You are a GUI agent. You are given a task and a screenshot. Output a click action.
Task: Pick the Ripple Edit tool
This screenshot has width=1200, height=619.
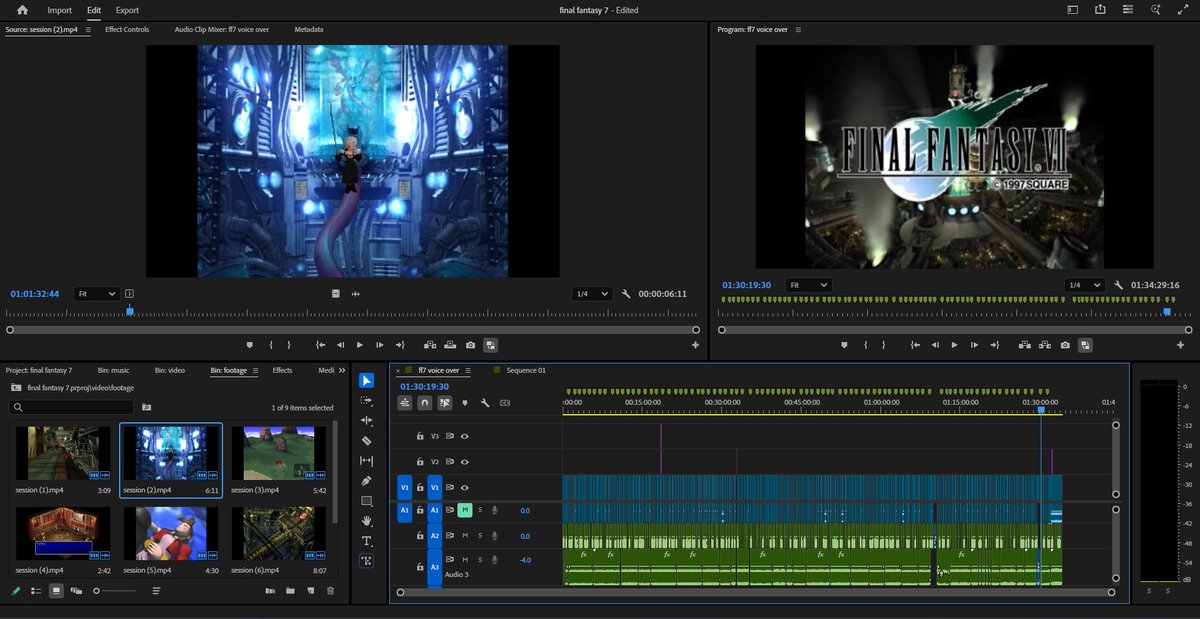pyautogui.click(x=366, y=420)
